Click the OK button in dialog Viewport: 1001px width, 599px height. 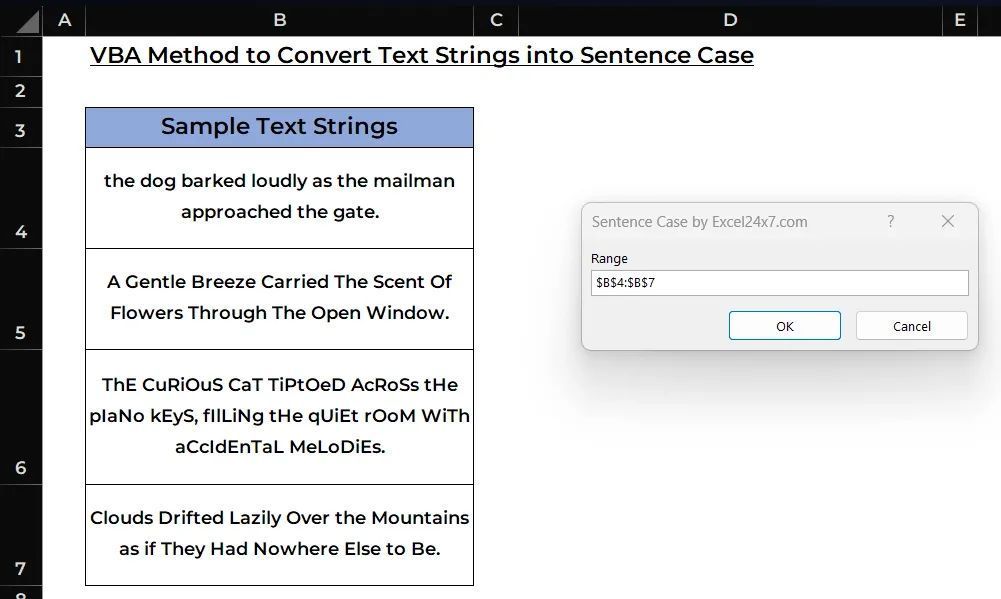pos(784,326)
